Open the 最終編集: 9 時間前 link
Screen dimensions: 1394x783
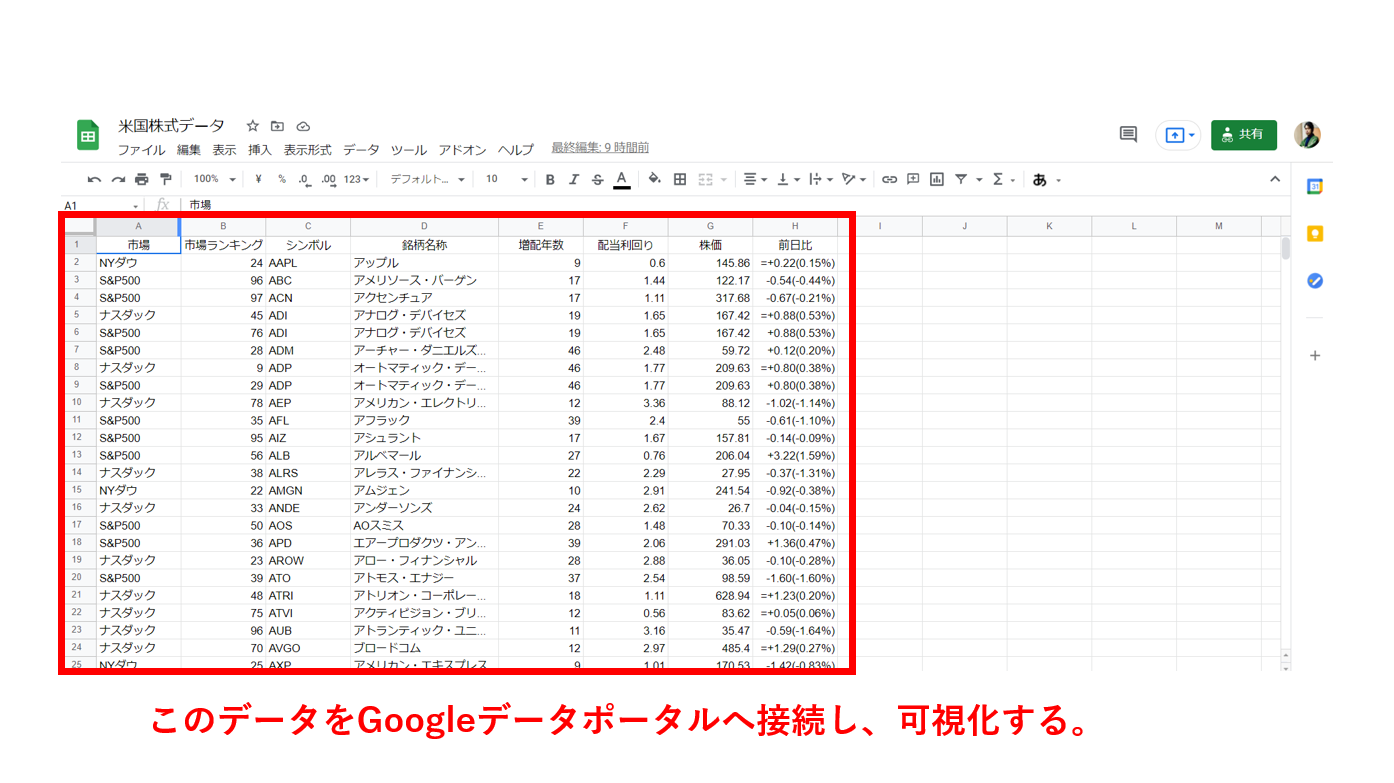(x=600, y=148)
